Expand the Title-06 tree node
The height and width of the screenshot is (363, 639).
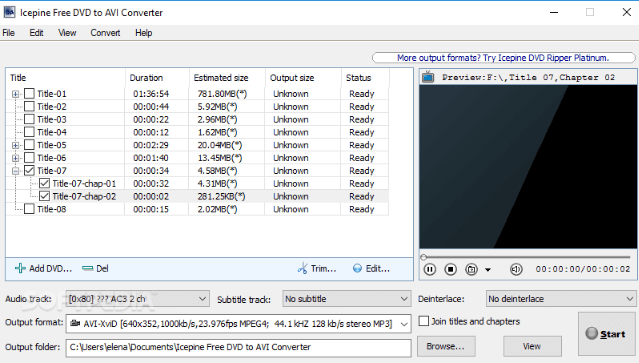15,158
